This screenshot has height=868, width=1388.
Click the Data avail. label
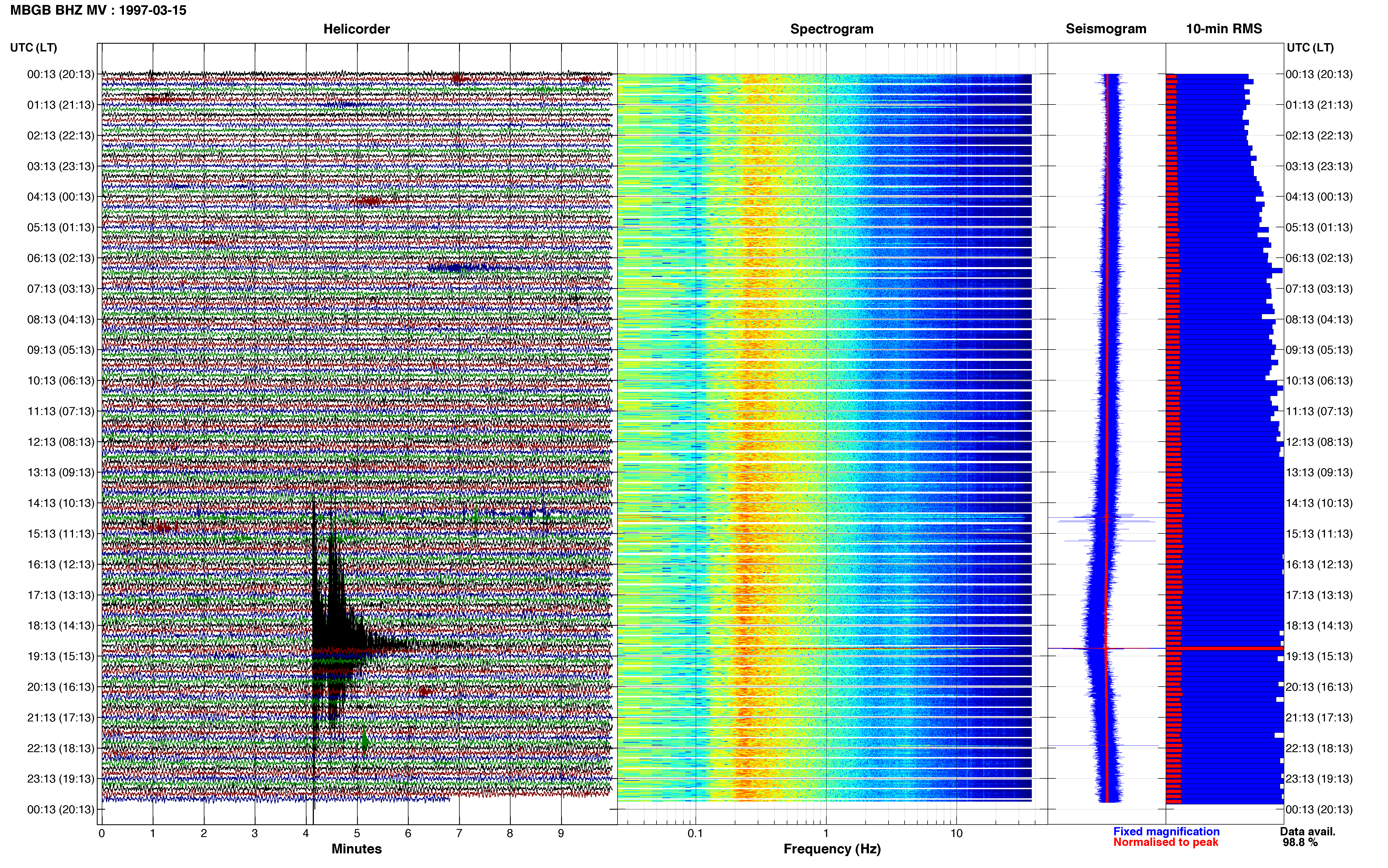click(x=1308, y=831)
